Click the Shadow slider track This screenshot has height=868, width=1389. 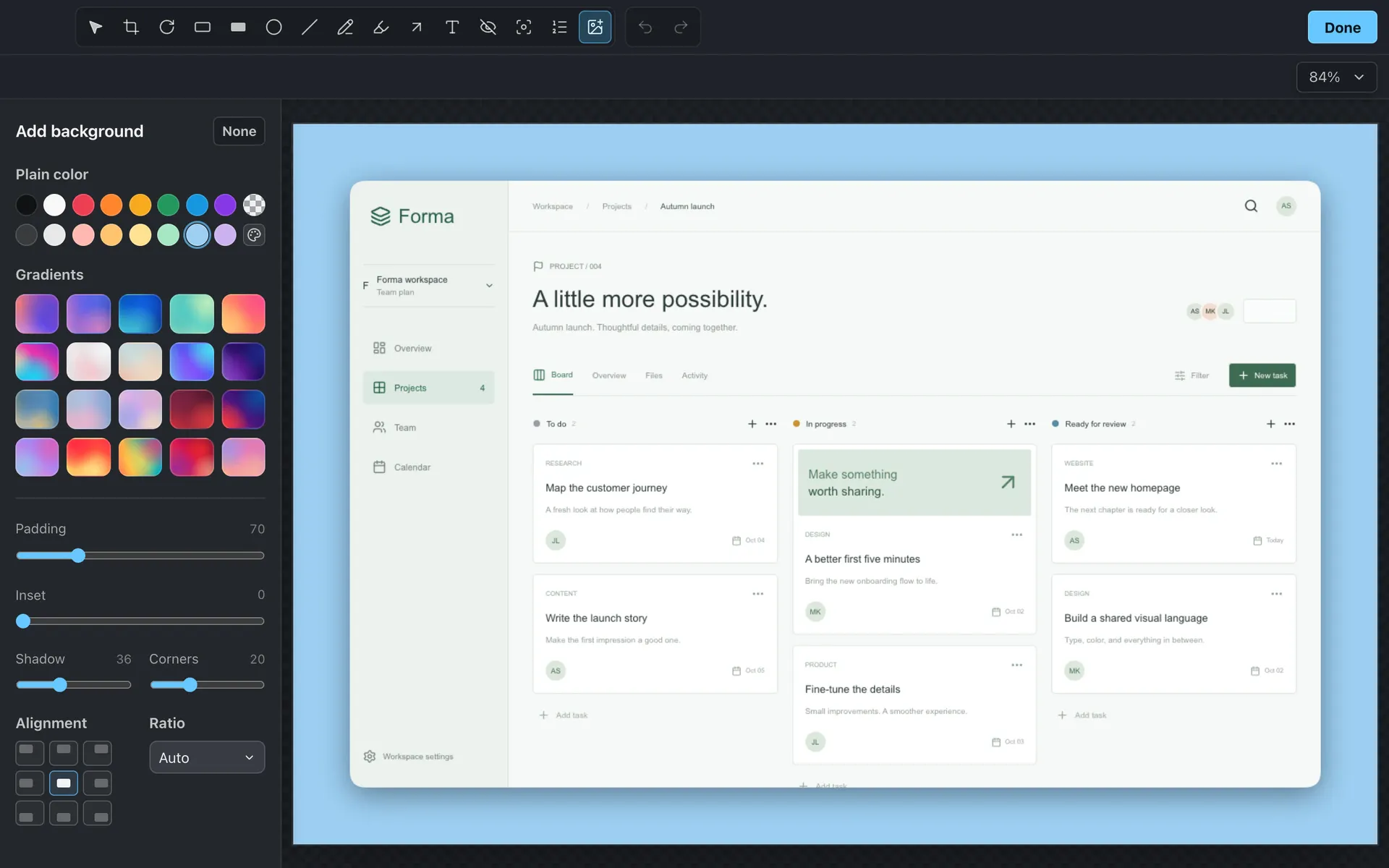[x=74, y=685]
